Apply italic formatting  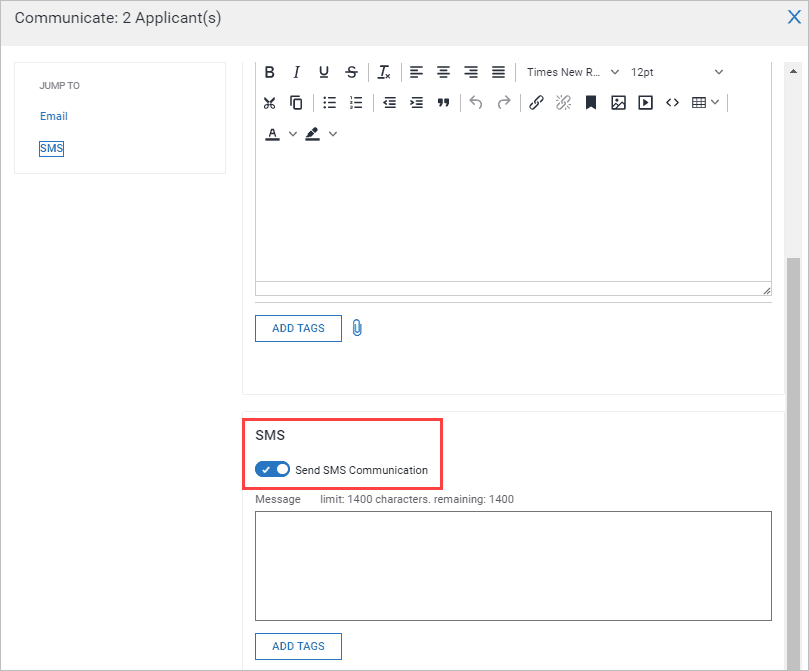tap(297, 72)
